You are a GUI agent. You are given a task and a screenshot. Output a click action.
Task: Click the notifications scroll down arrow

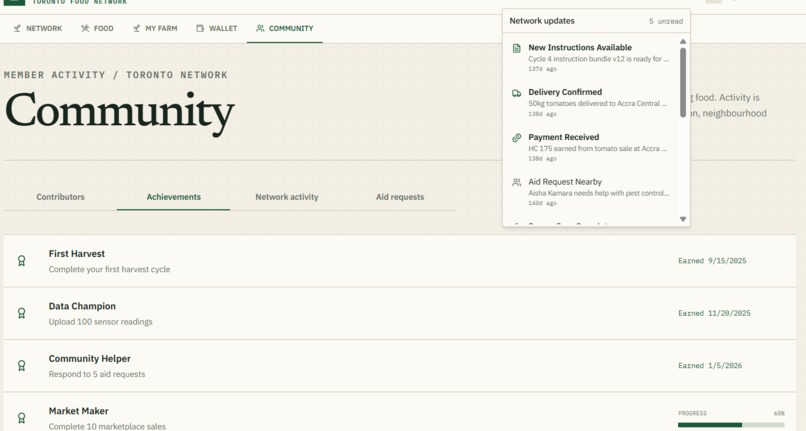683,219
